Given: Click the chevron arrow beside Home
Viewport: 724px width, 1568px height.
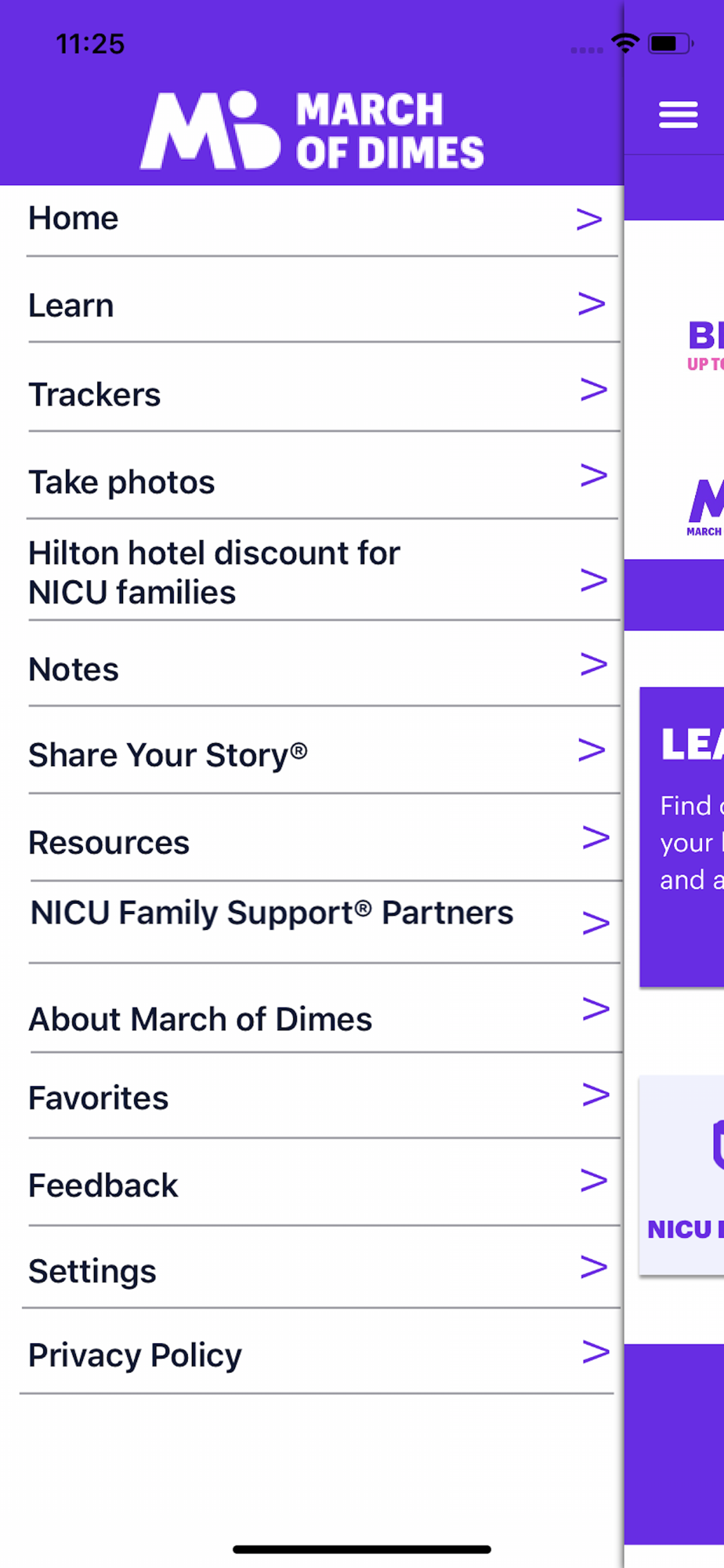Looking at the screenshot, I should [x=589, y=220].
